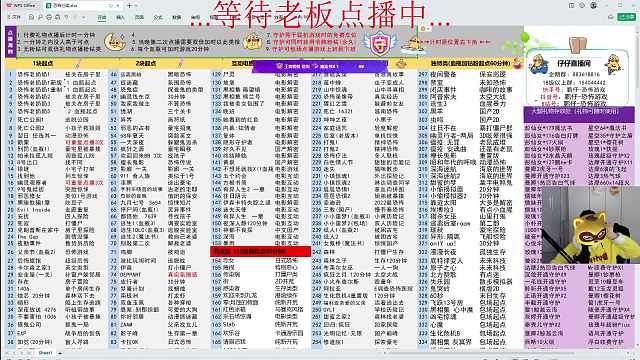
Task: Select cell Stab
Action: [x=229, y=324]
